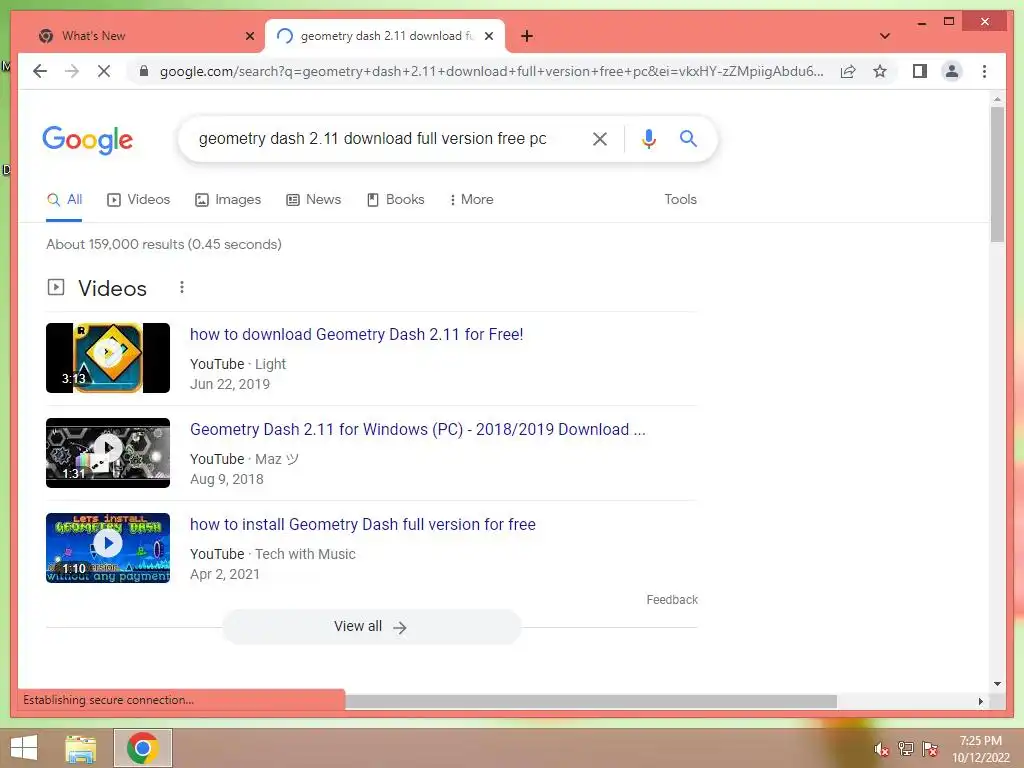Switch to Images results tab
The height and width of the screenshot is (768, 1024).
click(x=228, y=200)
